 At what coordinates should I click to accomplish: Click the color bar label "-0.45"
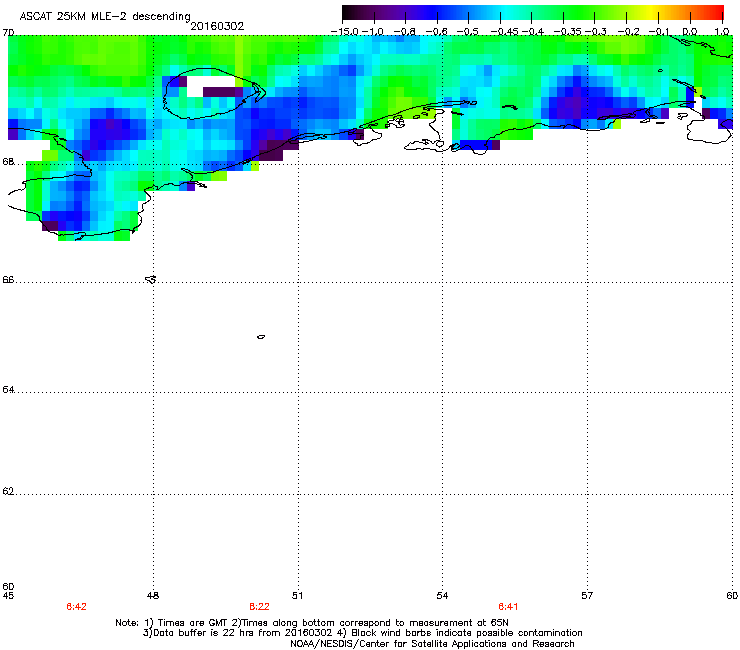click(x=504, y=32)
